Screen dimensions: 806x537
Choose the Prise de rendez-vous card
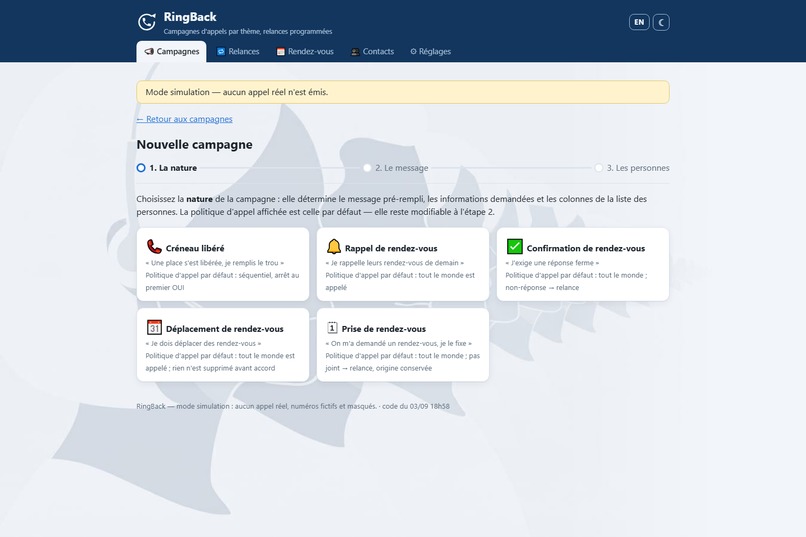[402, 345]
